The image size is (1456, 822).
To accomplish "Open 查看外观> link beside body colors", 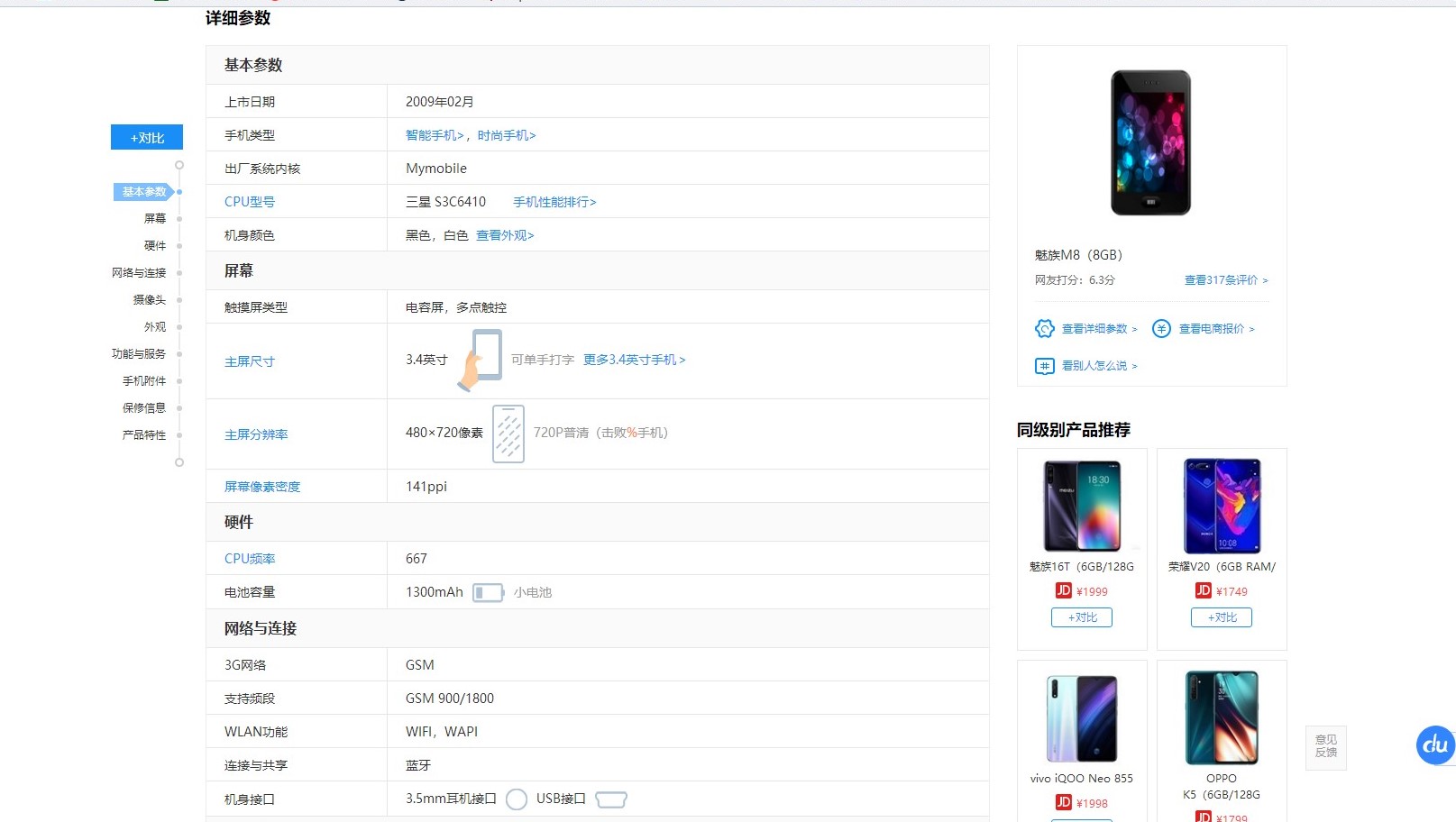I will [505, 235].
